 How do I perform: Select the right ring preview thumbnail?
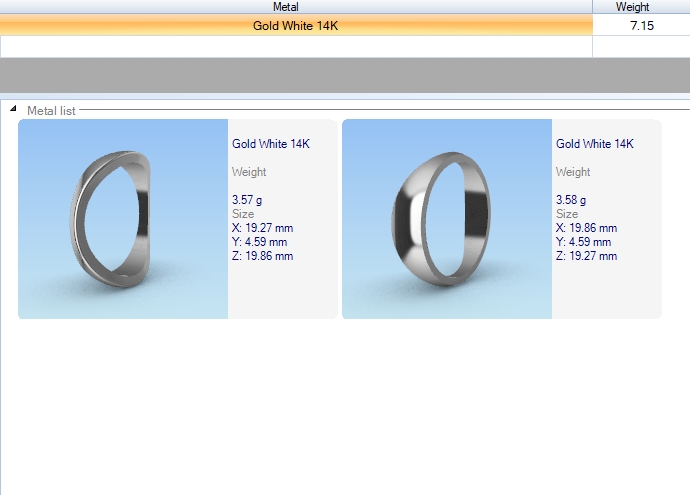(447, 219)
